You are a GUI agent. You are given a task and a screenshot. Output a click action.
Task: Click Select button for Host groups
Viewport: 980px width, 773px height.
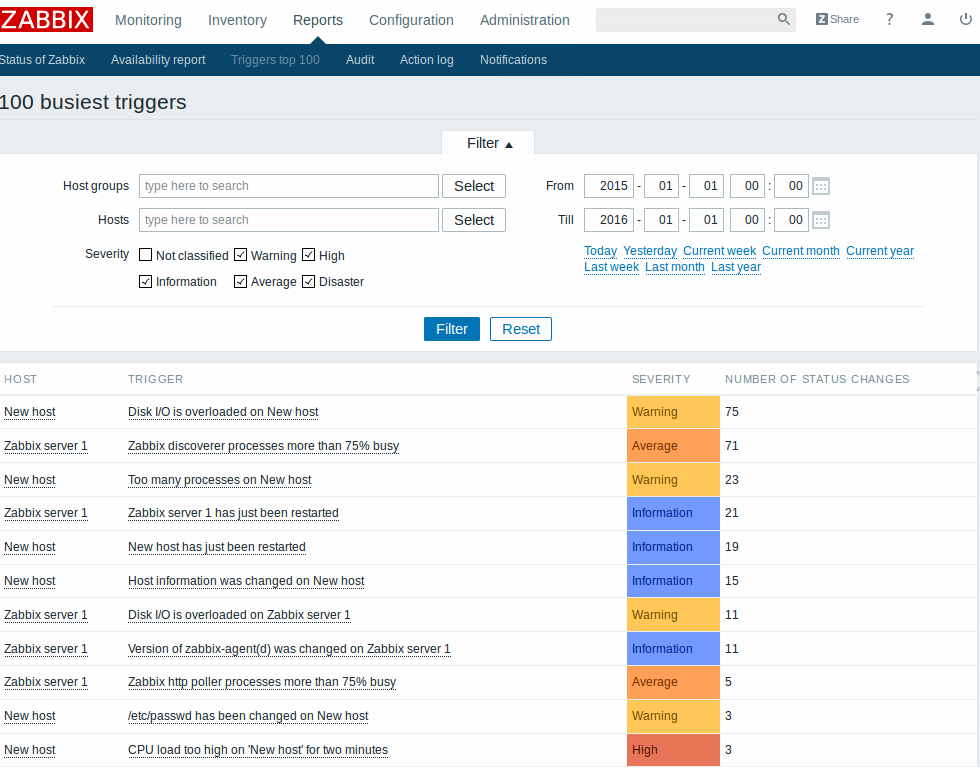coord(474,186)
